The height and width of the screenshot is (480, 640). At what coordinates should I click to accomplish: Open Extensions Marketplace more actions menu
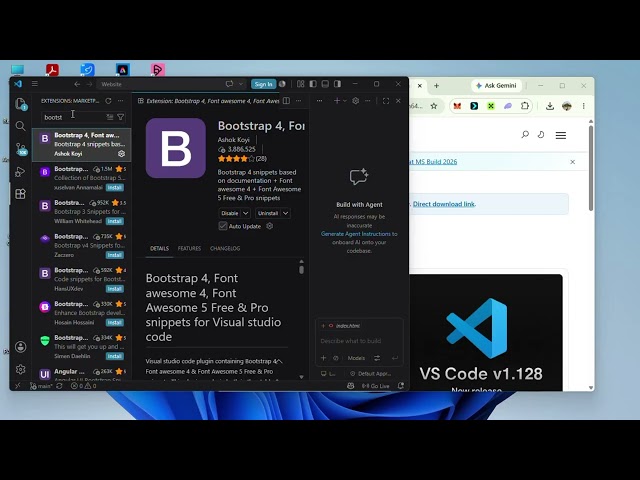[120, 101]
